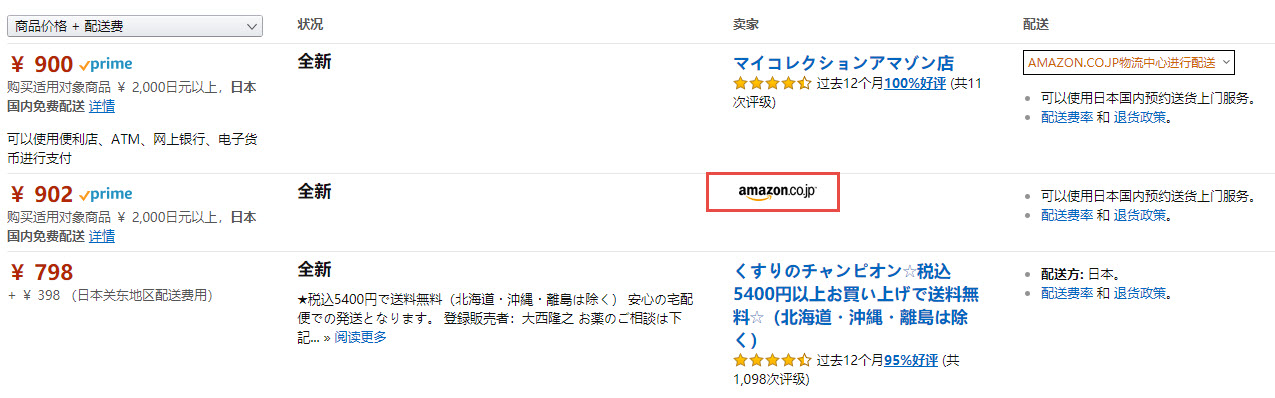This screenshot has height=398, width=1275.
Task: Click 阅读更多 to expand seller notes
Action: [360, 337]
